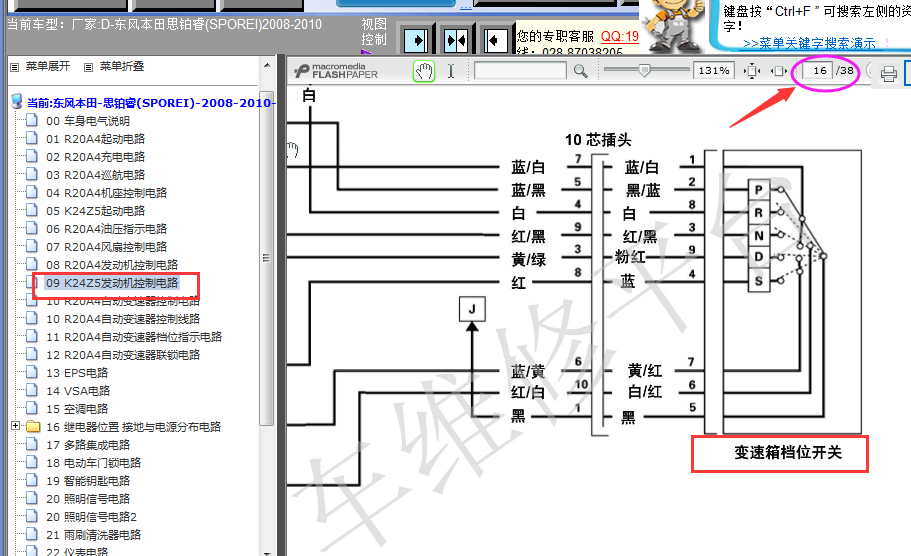Click the view control arrow-left panel button
Screen dimensions: 911x556
[x=494, y=41]
